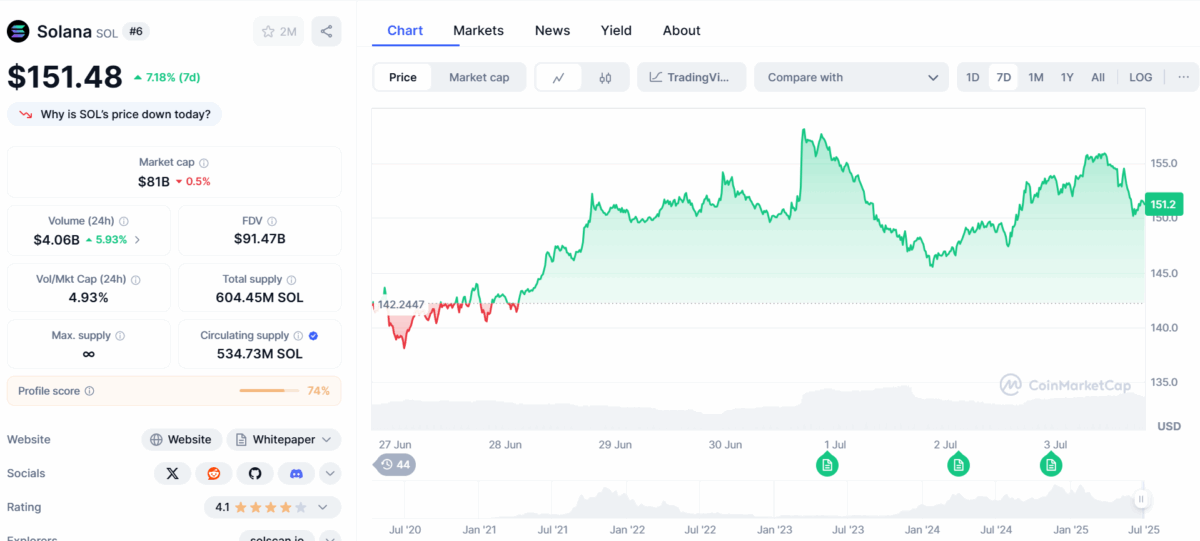Switch to line chart view icon
1200x541 pixels.
coord(559,77)
